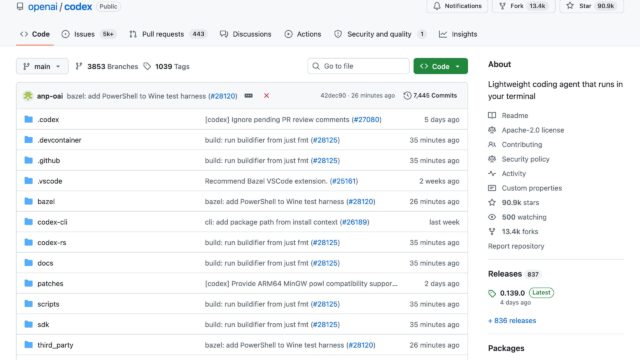640x360 pixels.
Task: Click the scripts folder icon
Action: pos(29,304)
